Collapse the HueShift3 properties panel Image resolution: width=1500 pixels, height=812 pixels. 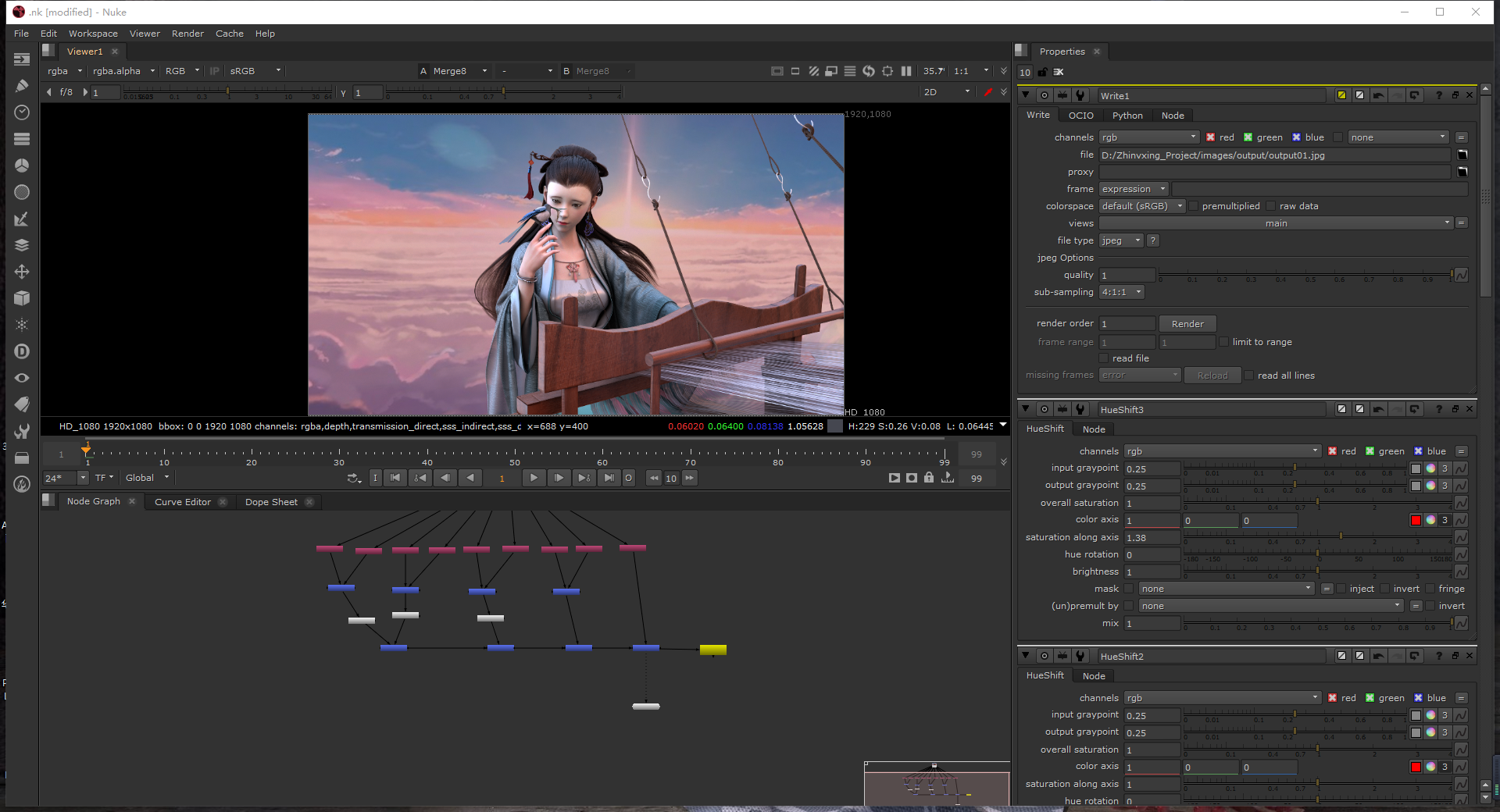pos(1026,409)
